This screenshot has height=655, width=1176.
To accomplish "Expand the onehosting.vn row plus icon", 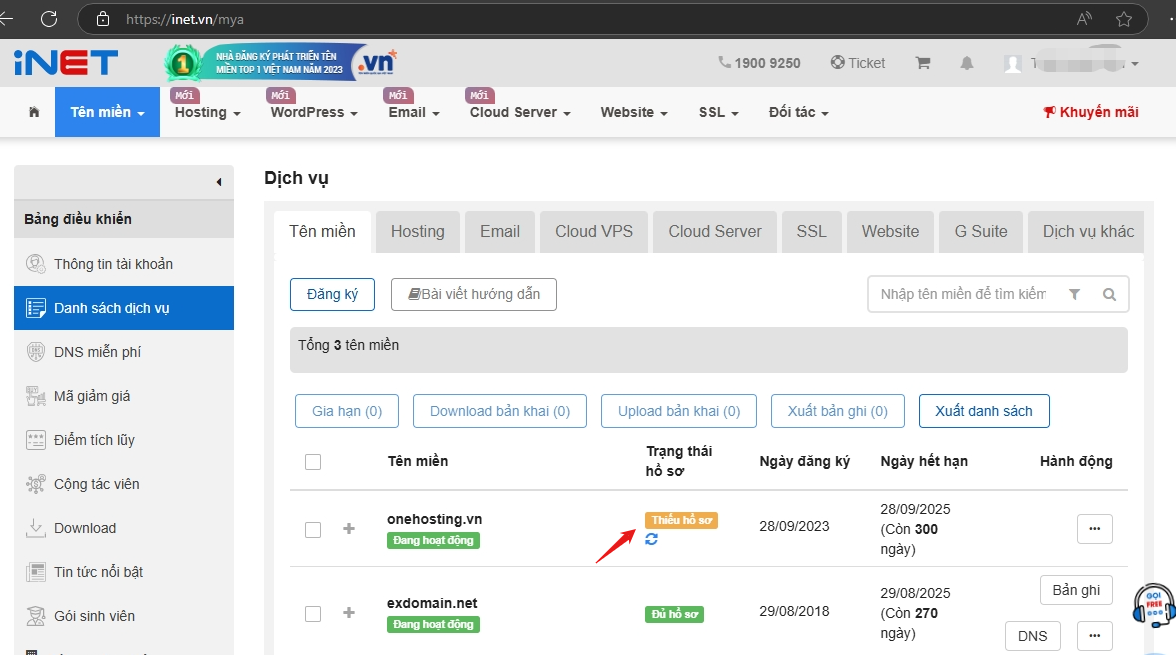I will (348, 530).
